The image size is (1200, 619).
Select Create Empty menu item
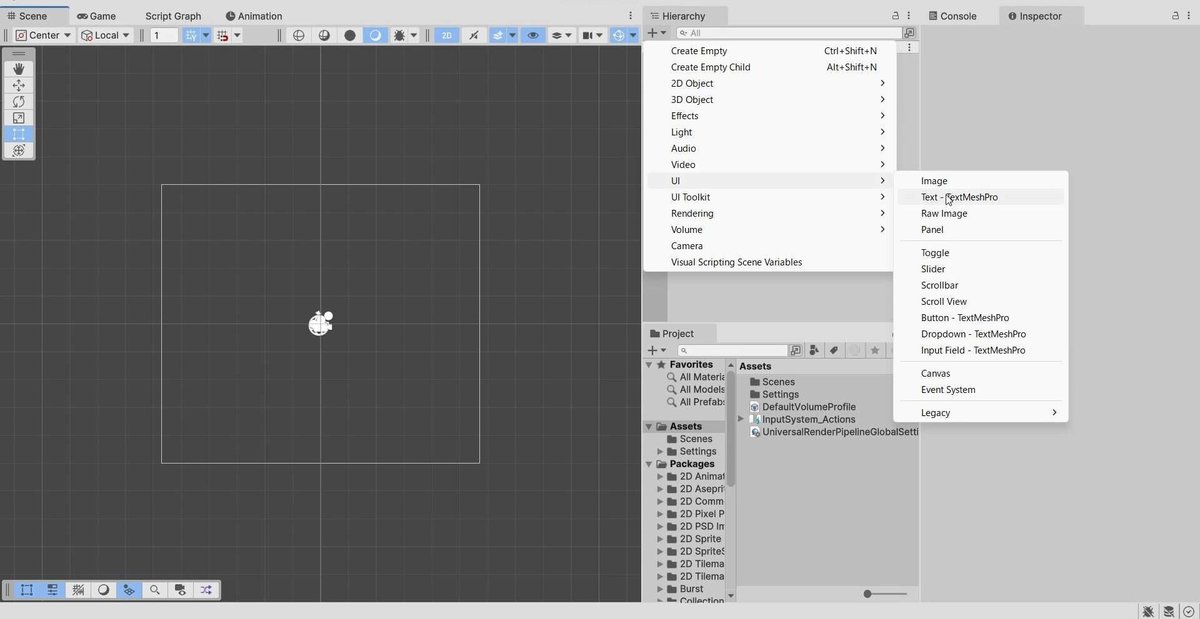coord(768,51)
